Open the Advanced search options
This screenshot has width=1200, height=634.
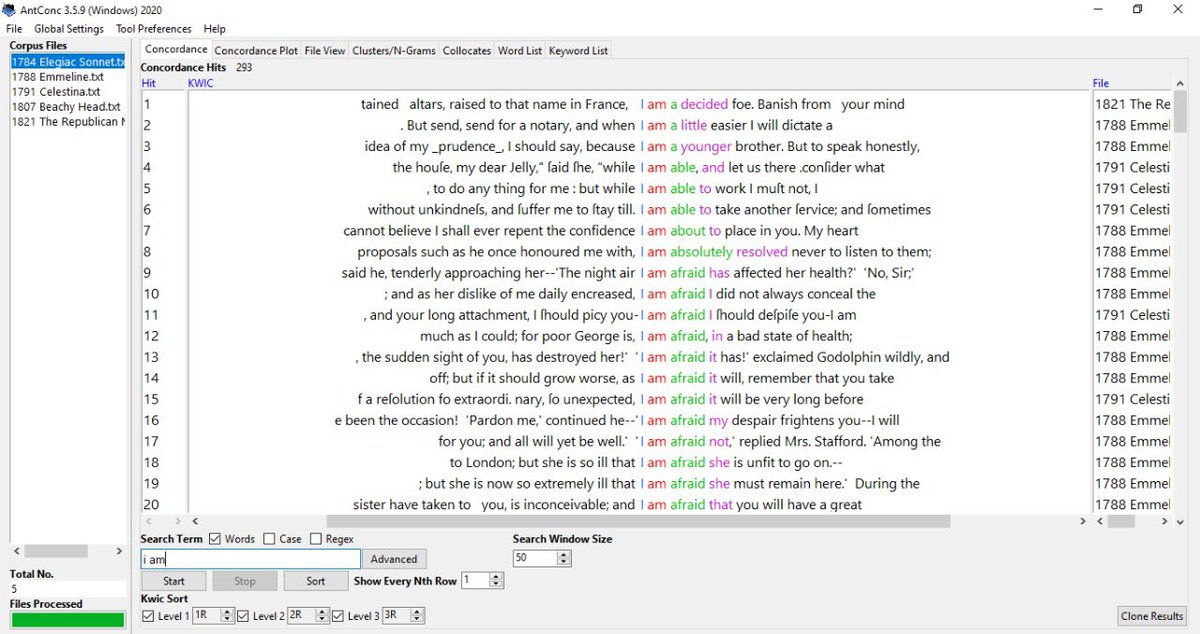click(x=394, y=559)
